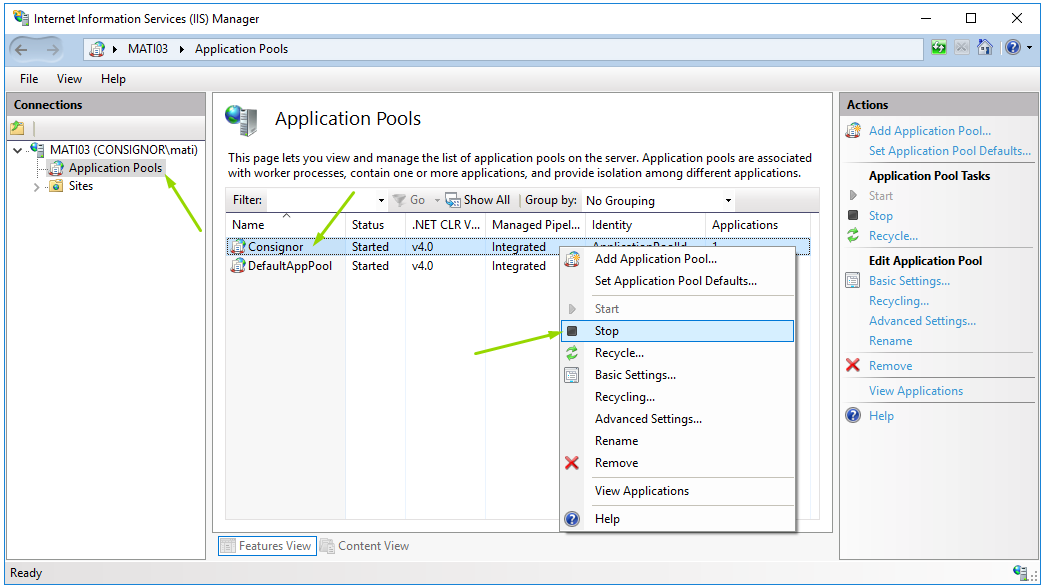Click blue Help icon in Actions pane
Viewport: 1045px width, 588px height.
pyautogui.click(x=853, y=415)
